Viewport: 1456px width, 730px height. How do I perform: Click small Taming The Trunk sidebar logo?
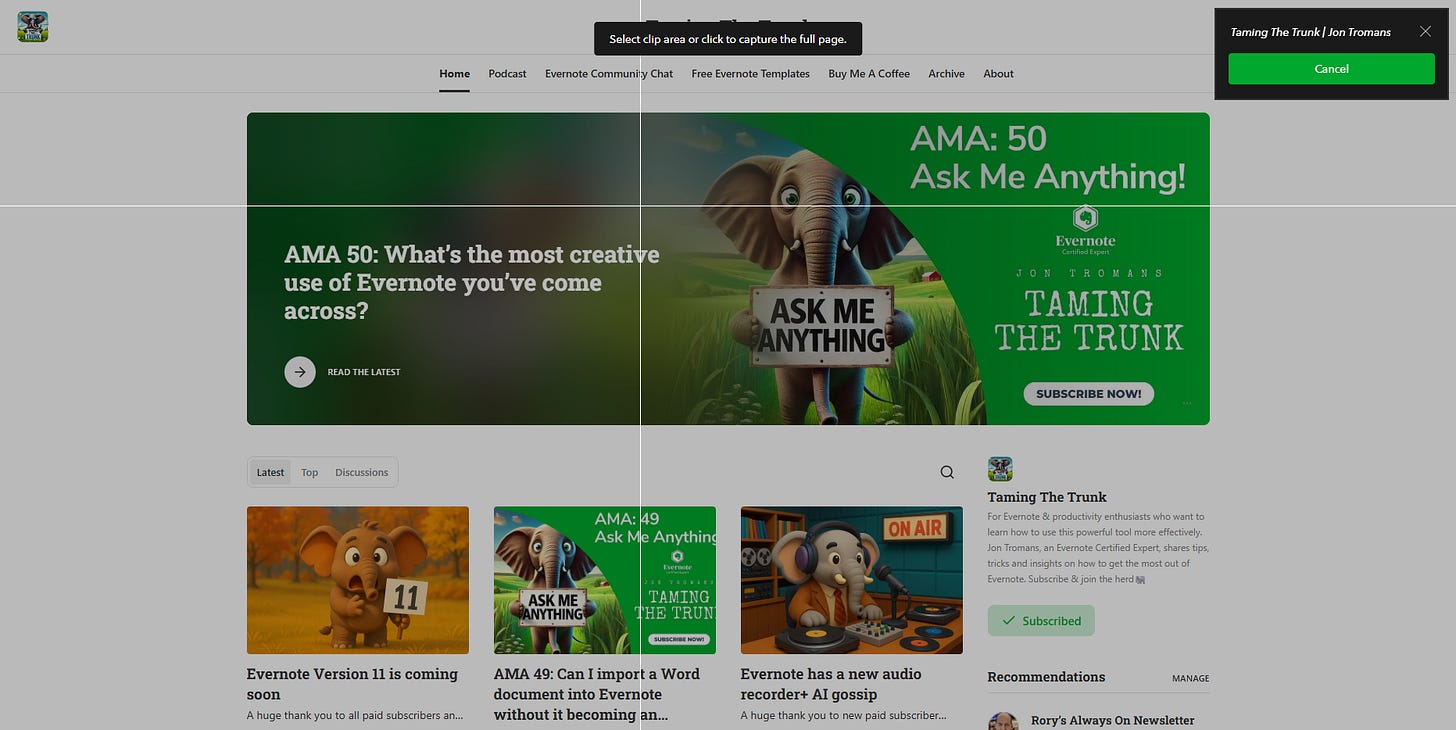[1000, 469]
